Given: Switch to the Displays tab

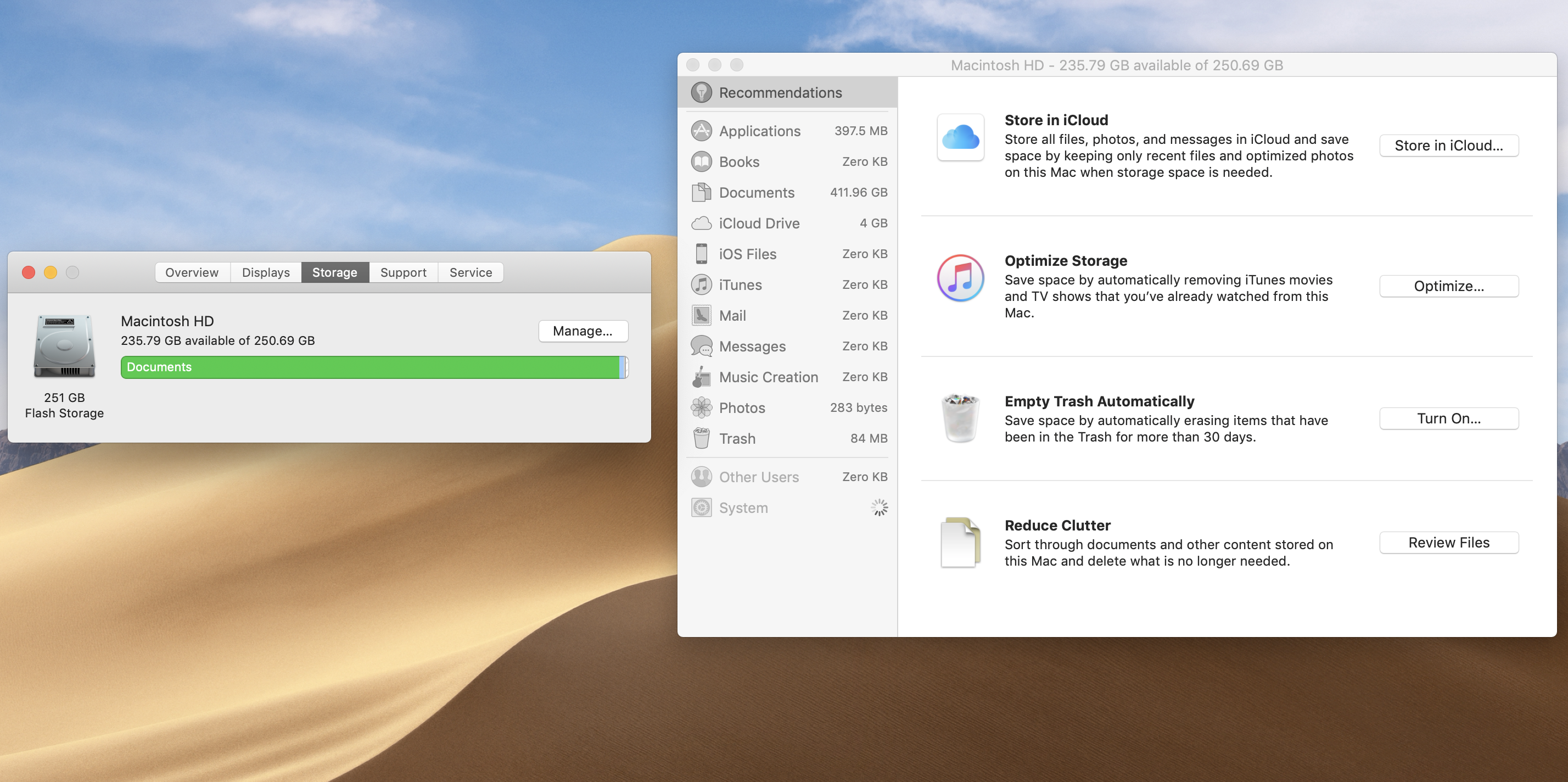Looking at the screenshot, I should (266, 272).
